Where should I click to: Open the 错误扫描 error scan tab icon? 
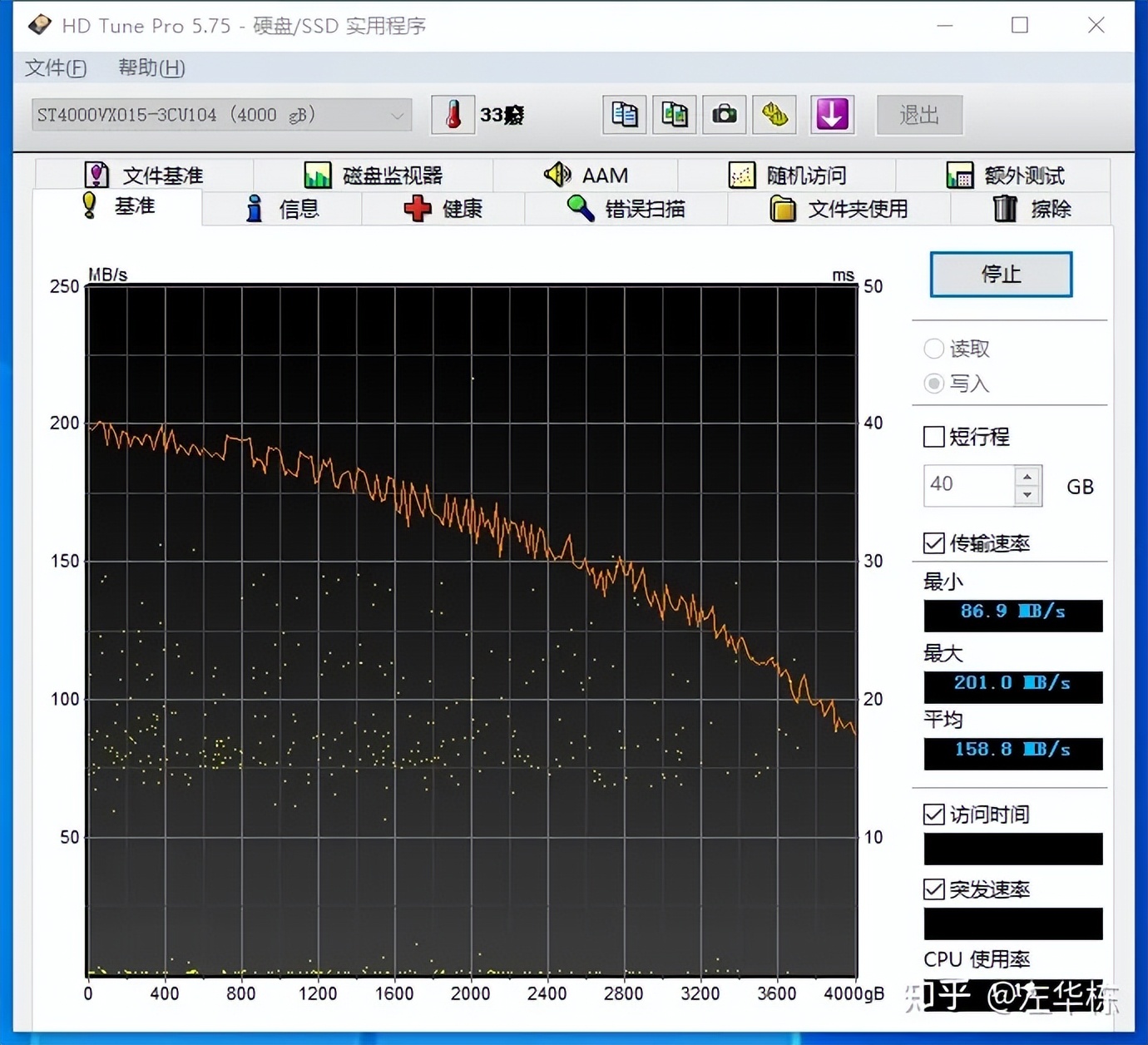pyautogui.click(x=580, y=208)
